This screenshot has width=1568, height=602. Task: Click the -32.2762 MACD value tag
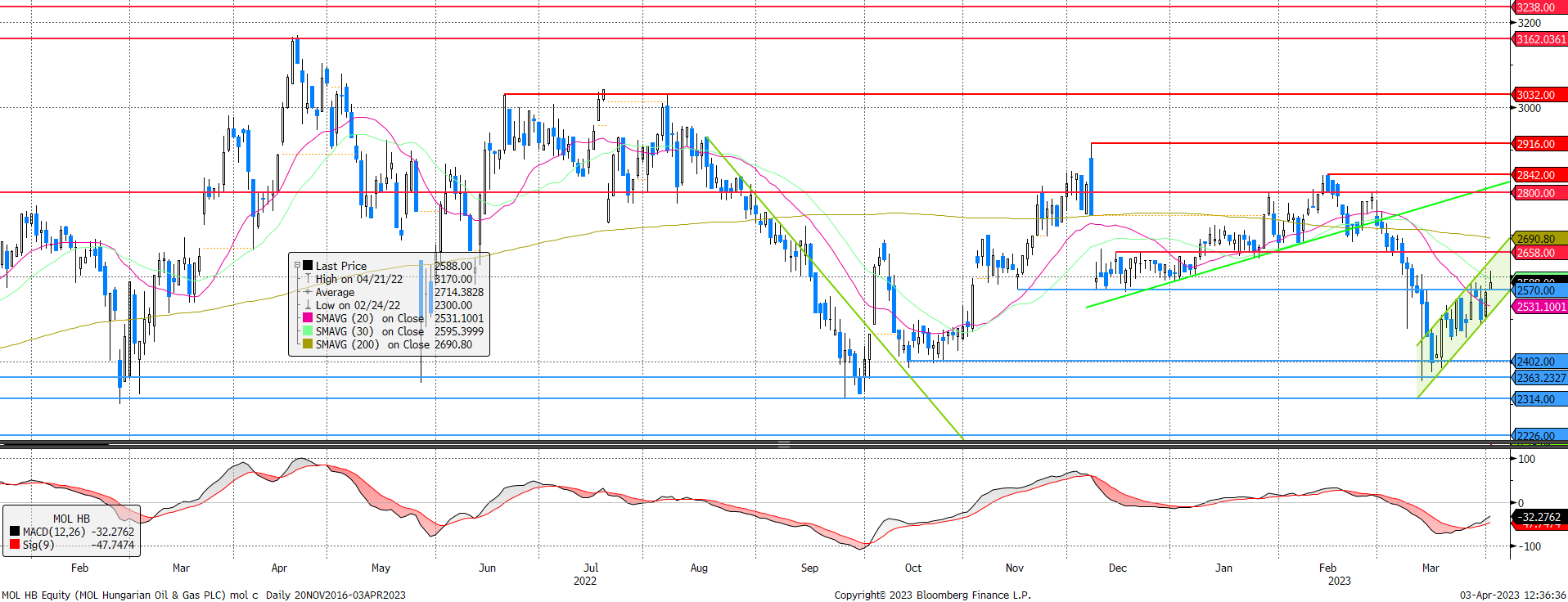click(1539, 517)
